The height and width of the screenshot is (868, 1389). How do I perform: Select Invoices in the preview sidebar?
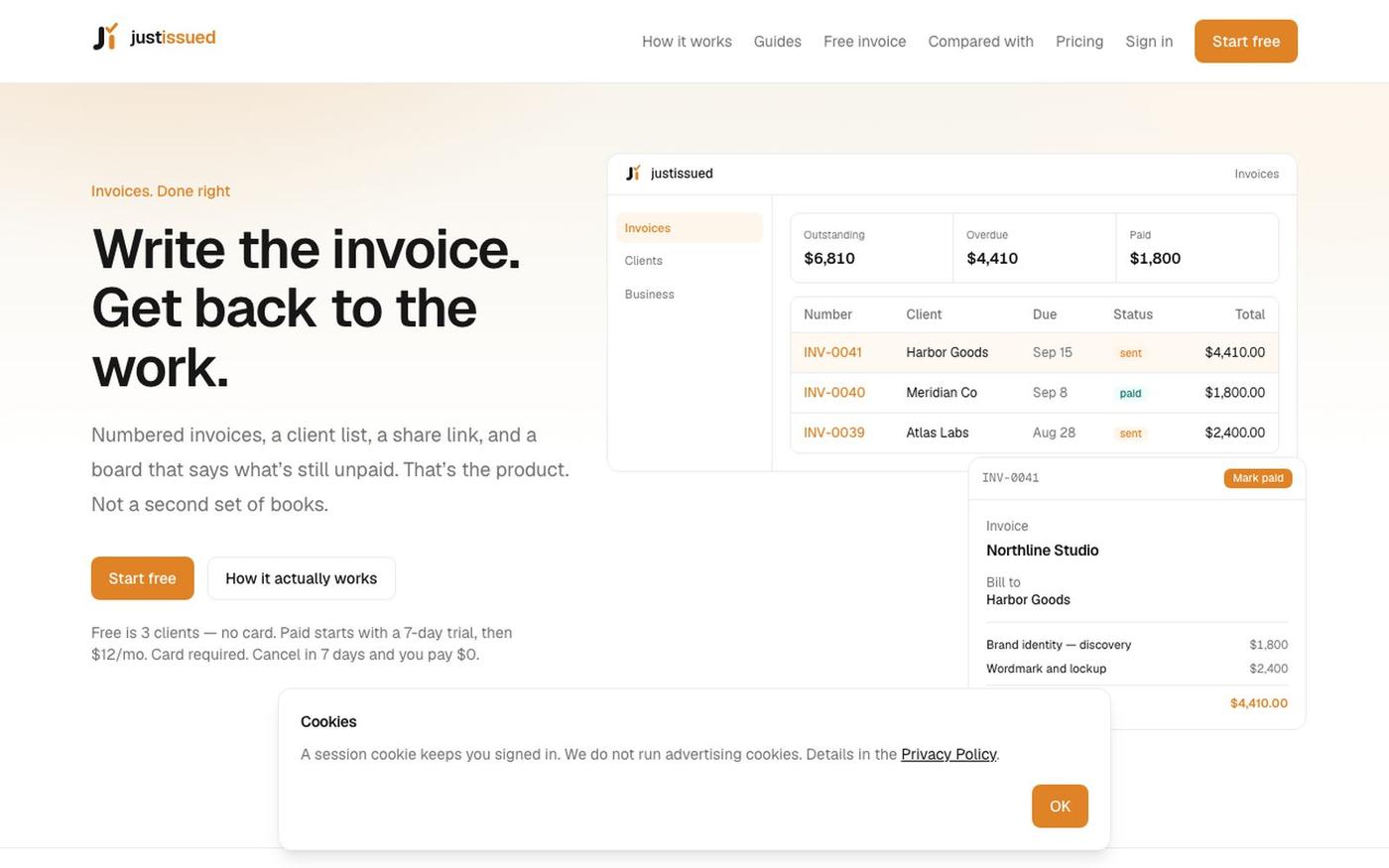[x=690, y=228]
